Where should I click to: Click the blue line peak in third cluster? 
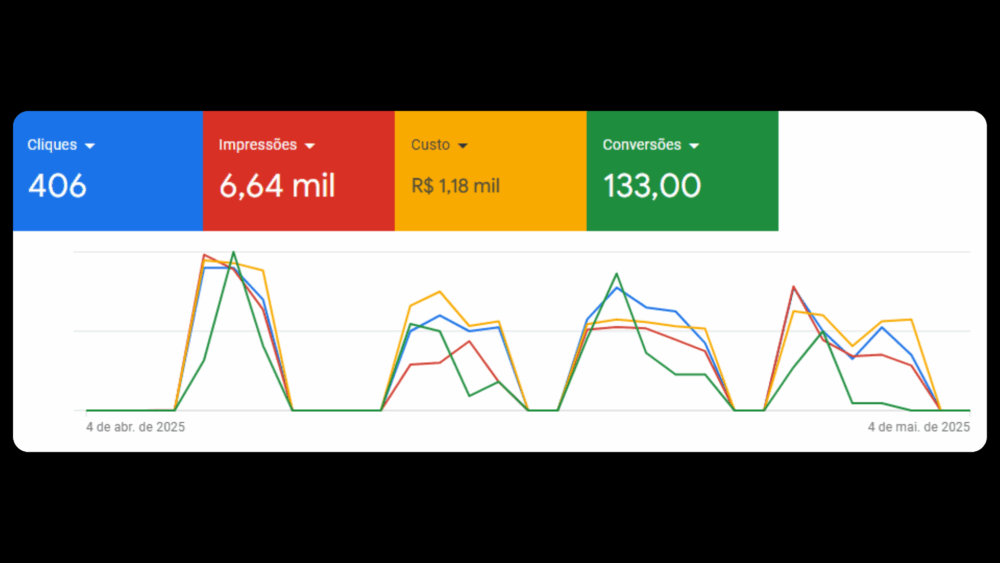pyautogui.click(x=617, y=288)
